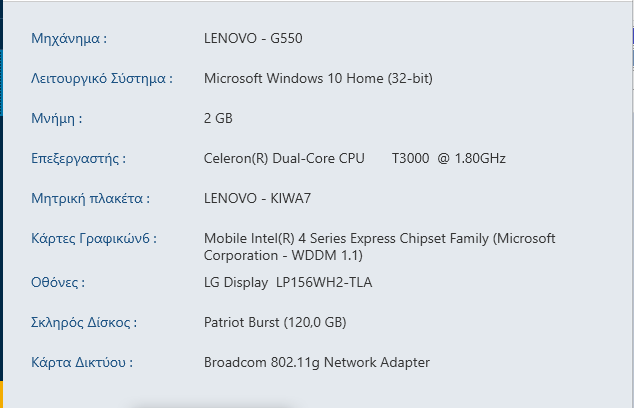This screenshot has height=408, width=634.
Task: Click the Επεξεργαστής label
Action: pyautogui.click(x=79, y=158)
